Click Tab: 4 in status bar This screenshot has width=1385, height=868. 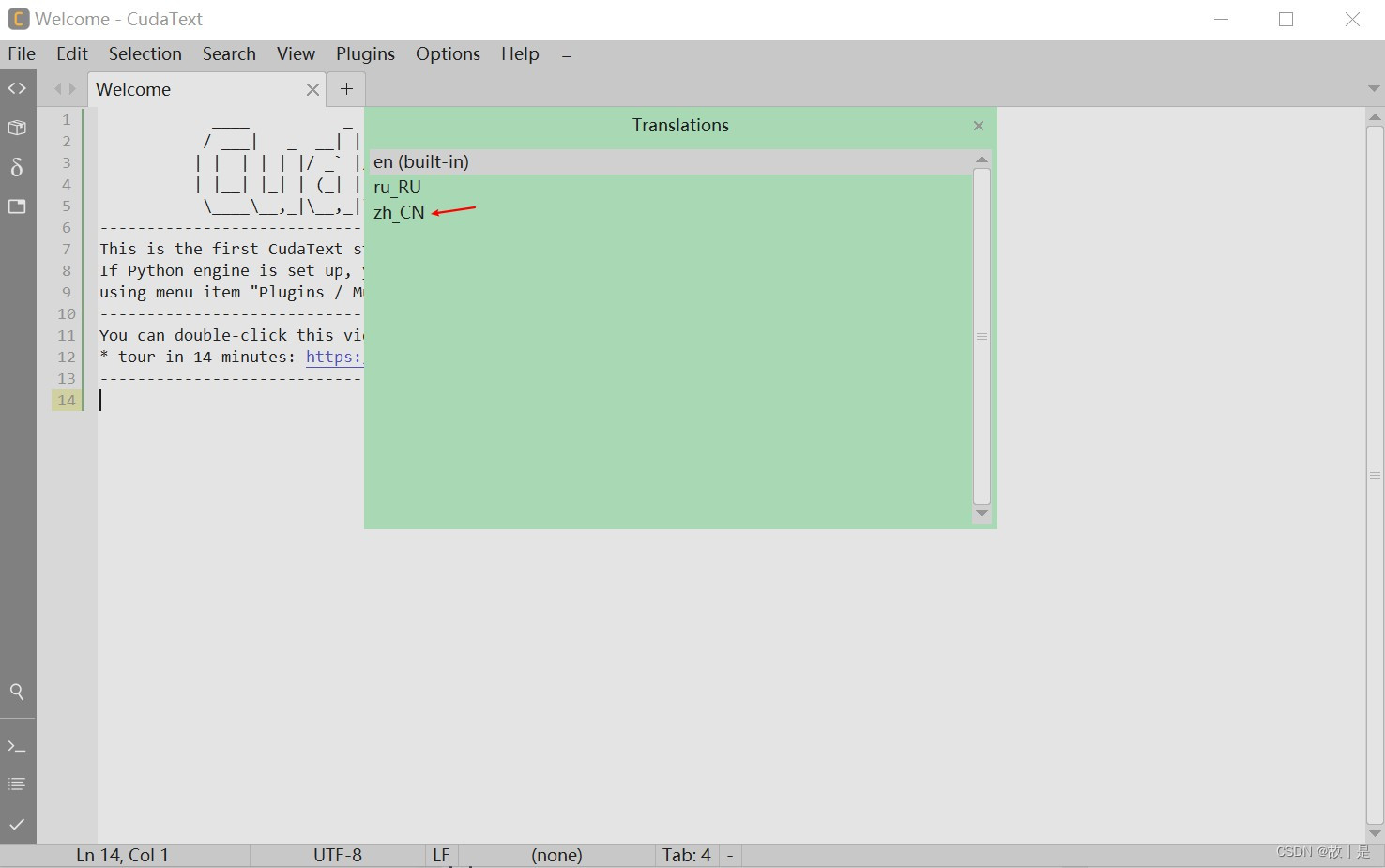coord(687,856)
